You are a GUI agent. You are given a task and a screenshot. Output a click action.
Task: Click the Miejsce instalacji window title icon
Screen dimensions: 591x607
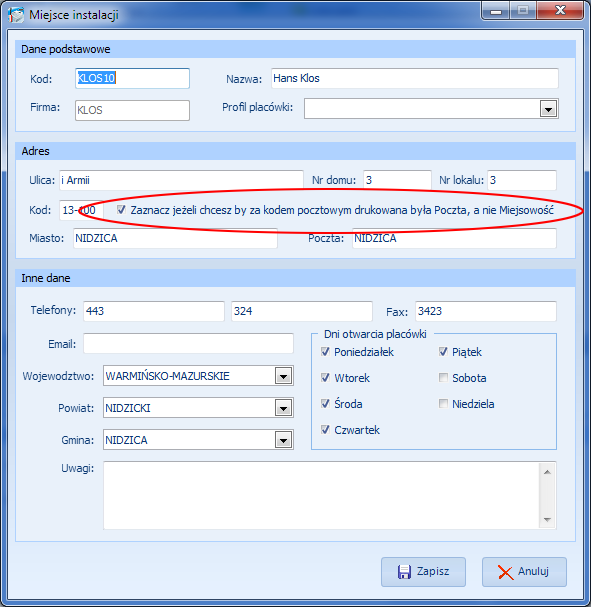tap(16, 15)
